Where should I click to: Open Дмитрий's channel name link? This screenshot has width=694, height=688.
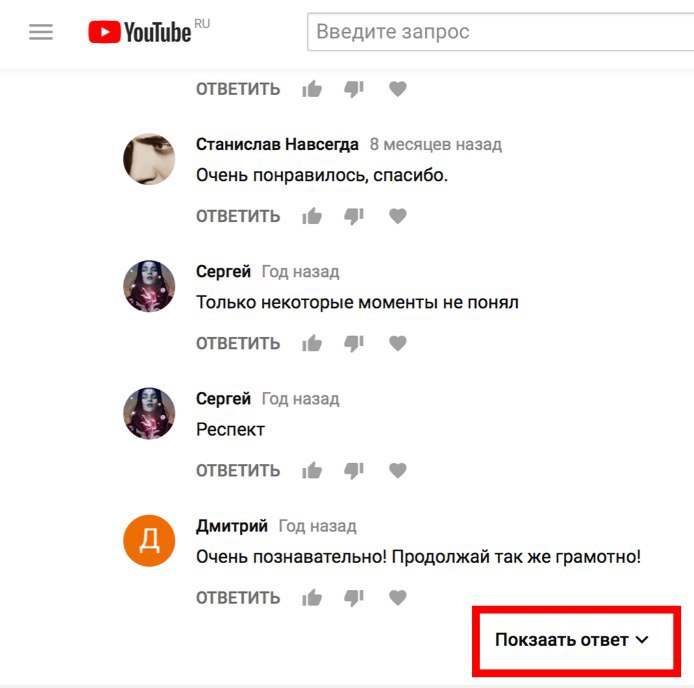(x=232, y=526)
